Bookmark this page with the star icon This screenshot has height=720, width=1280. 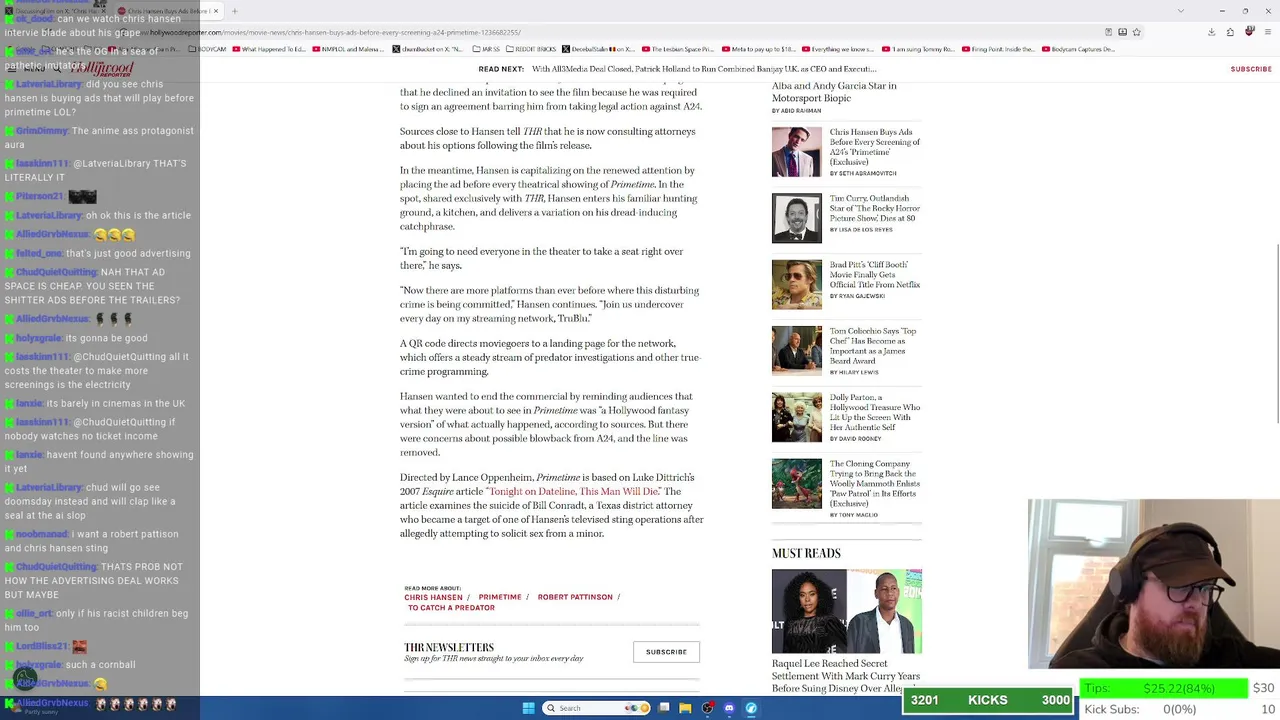[x=1136, y=32]
